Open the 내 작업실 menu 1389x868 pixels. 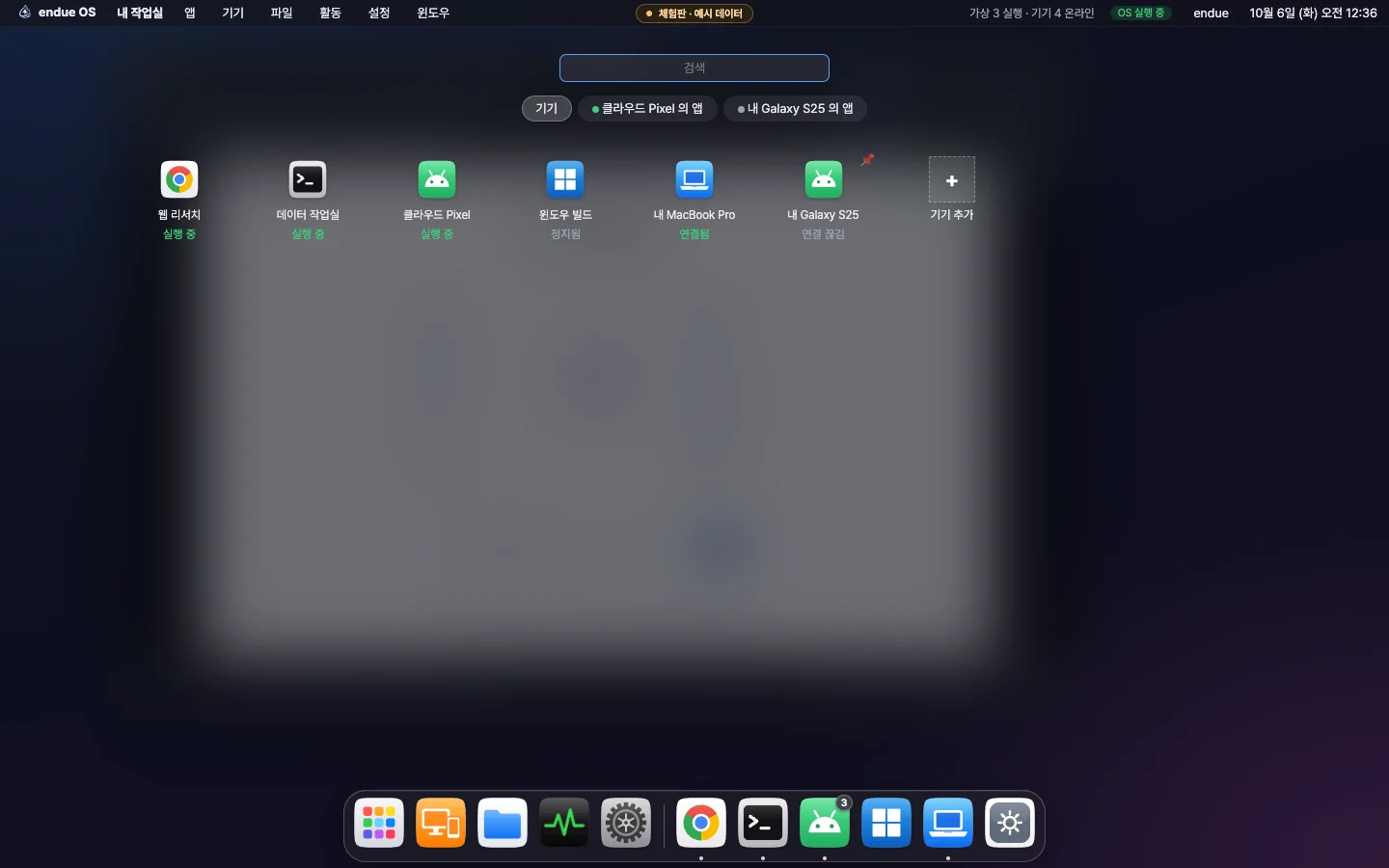(140, 13)
